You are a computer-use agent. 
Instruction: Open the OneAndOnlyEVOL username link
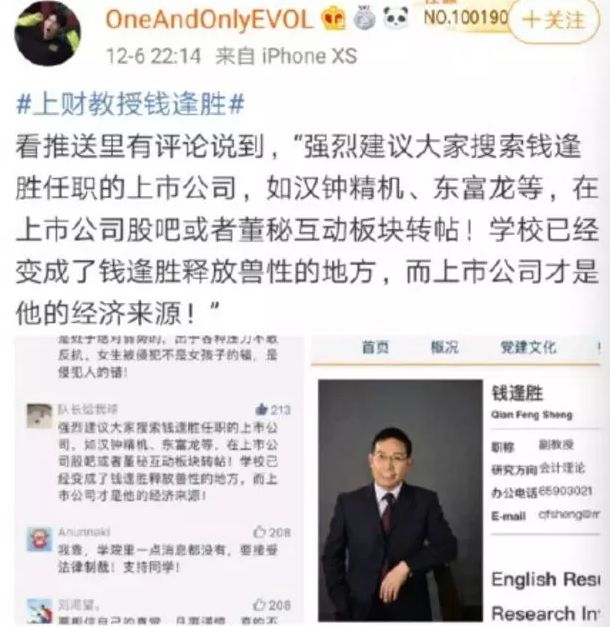[x=209, y=19]
